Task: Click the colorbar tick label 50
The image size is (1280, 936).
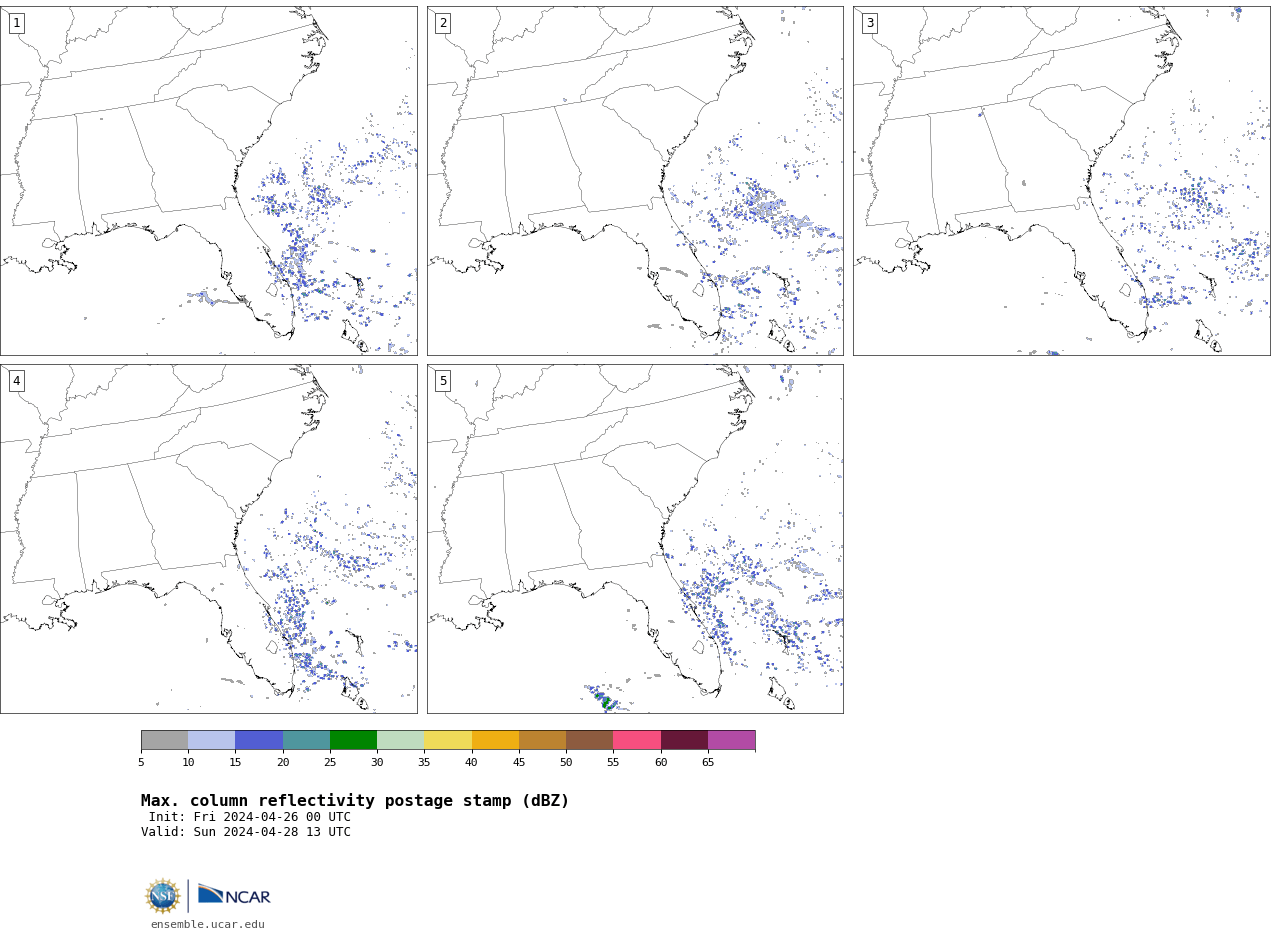Action: pos(566,763)
